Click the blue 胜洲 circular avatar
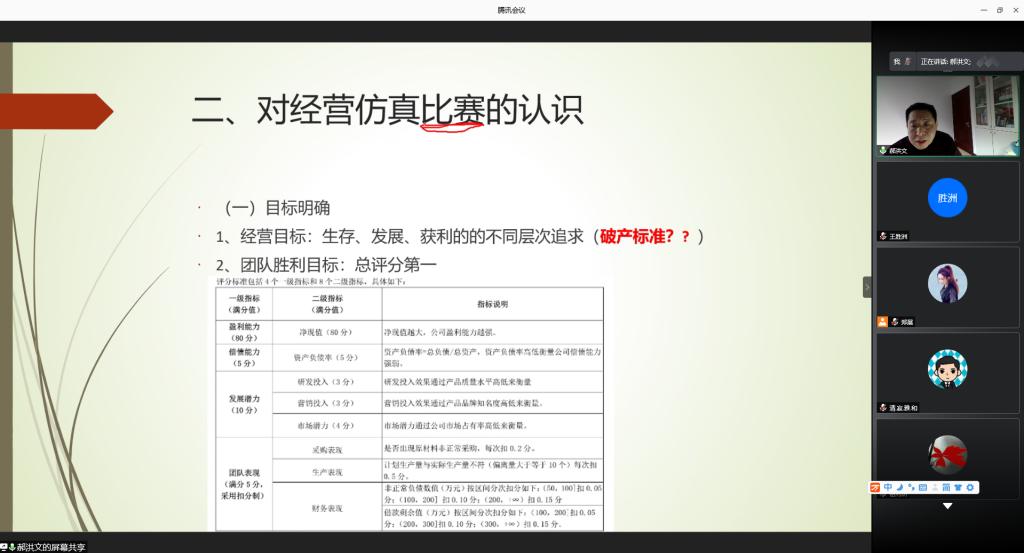Image resolution: width=1024 pixels, height=553 pixels. [x=947, y=198]
